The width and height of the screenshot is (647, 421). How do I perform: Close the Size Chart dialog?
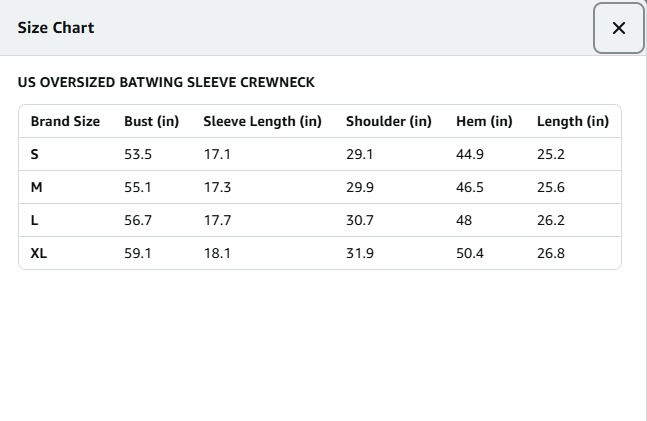click(618, 28)
